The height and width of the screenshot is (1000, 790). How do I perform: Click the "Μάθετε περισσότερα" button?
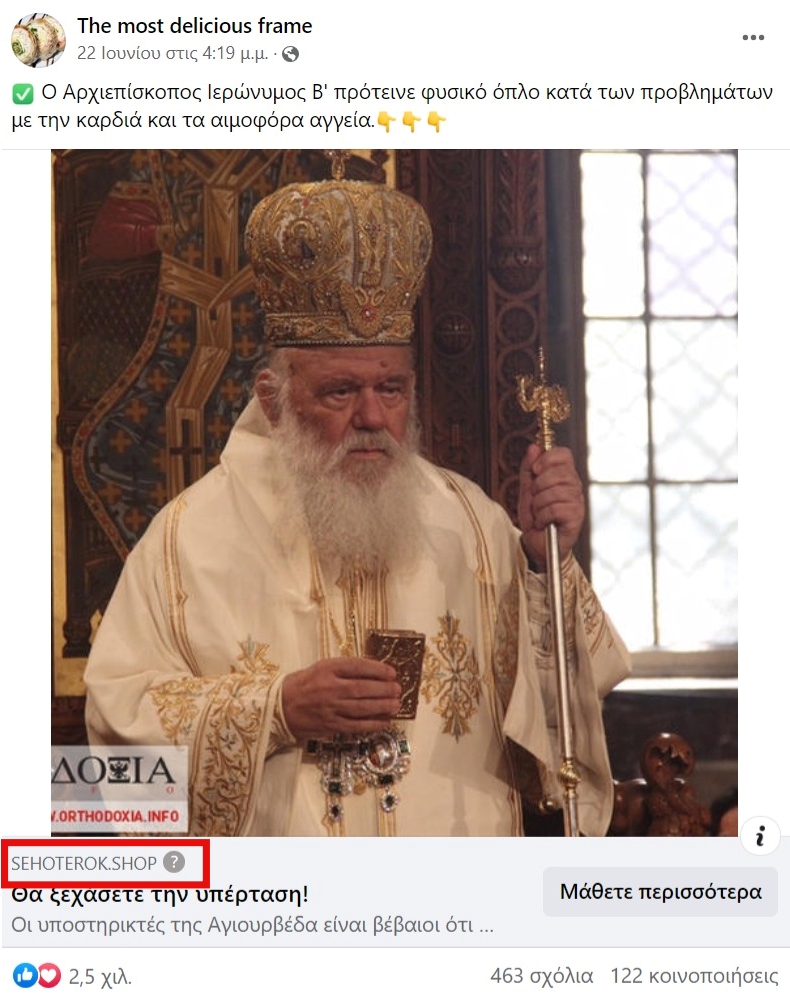pos(661,892)
